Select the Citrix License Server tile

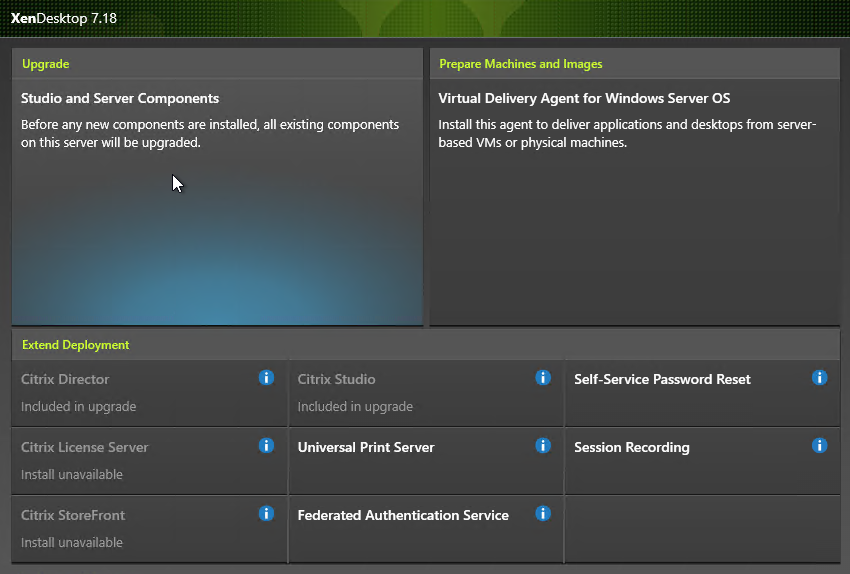[150, 461]
